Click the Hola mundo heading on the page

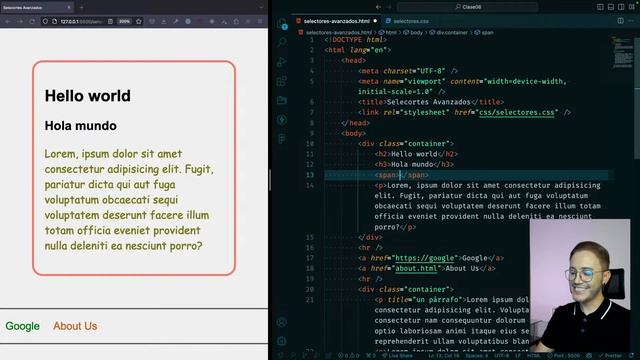pyautogui.click(x=80, y=126)
